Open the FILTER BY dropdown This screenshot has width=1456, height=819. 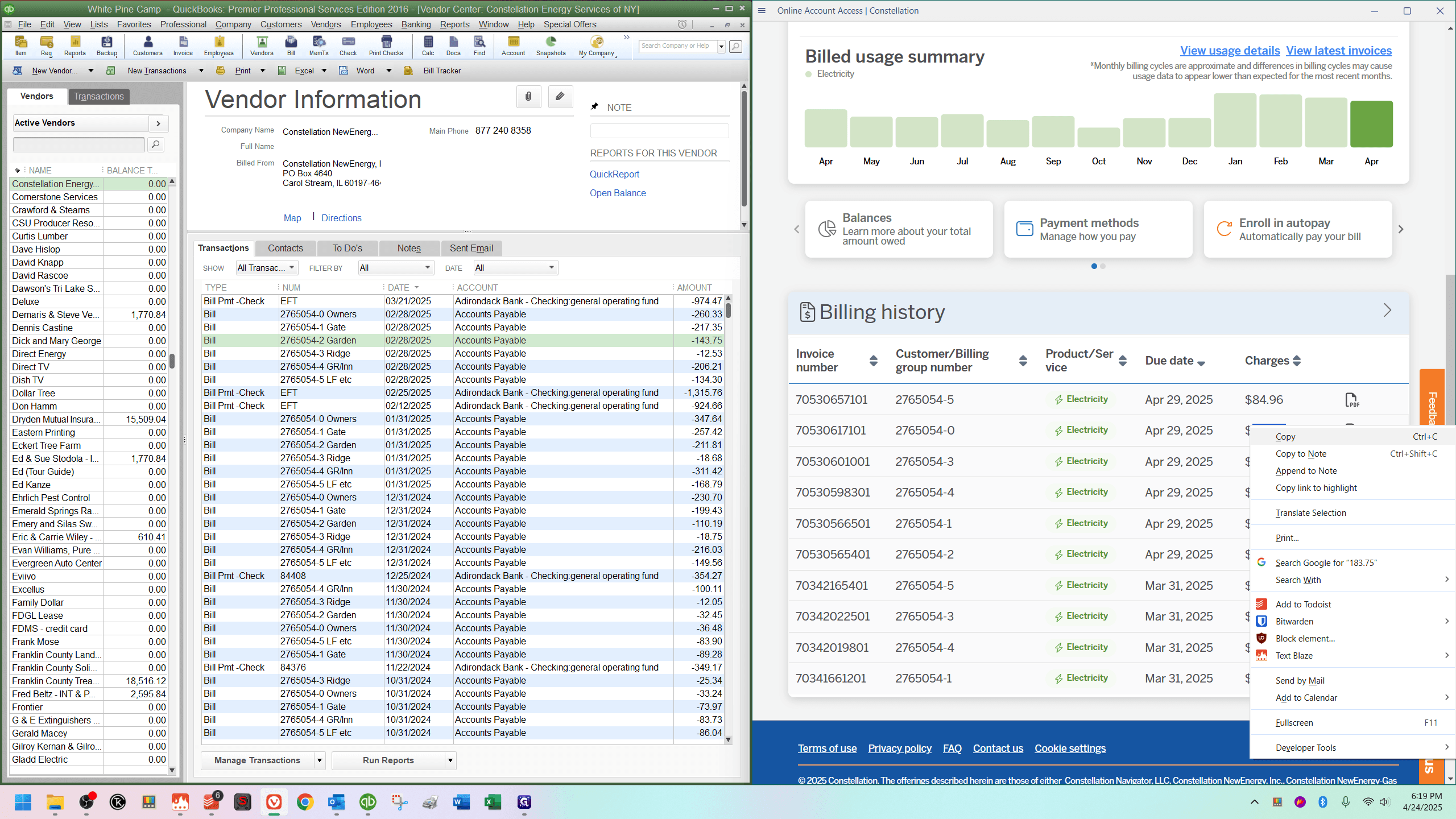pyautogui.click(x=396, y=268)
